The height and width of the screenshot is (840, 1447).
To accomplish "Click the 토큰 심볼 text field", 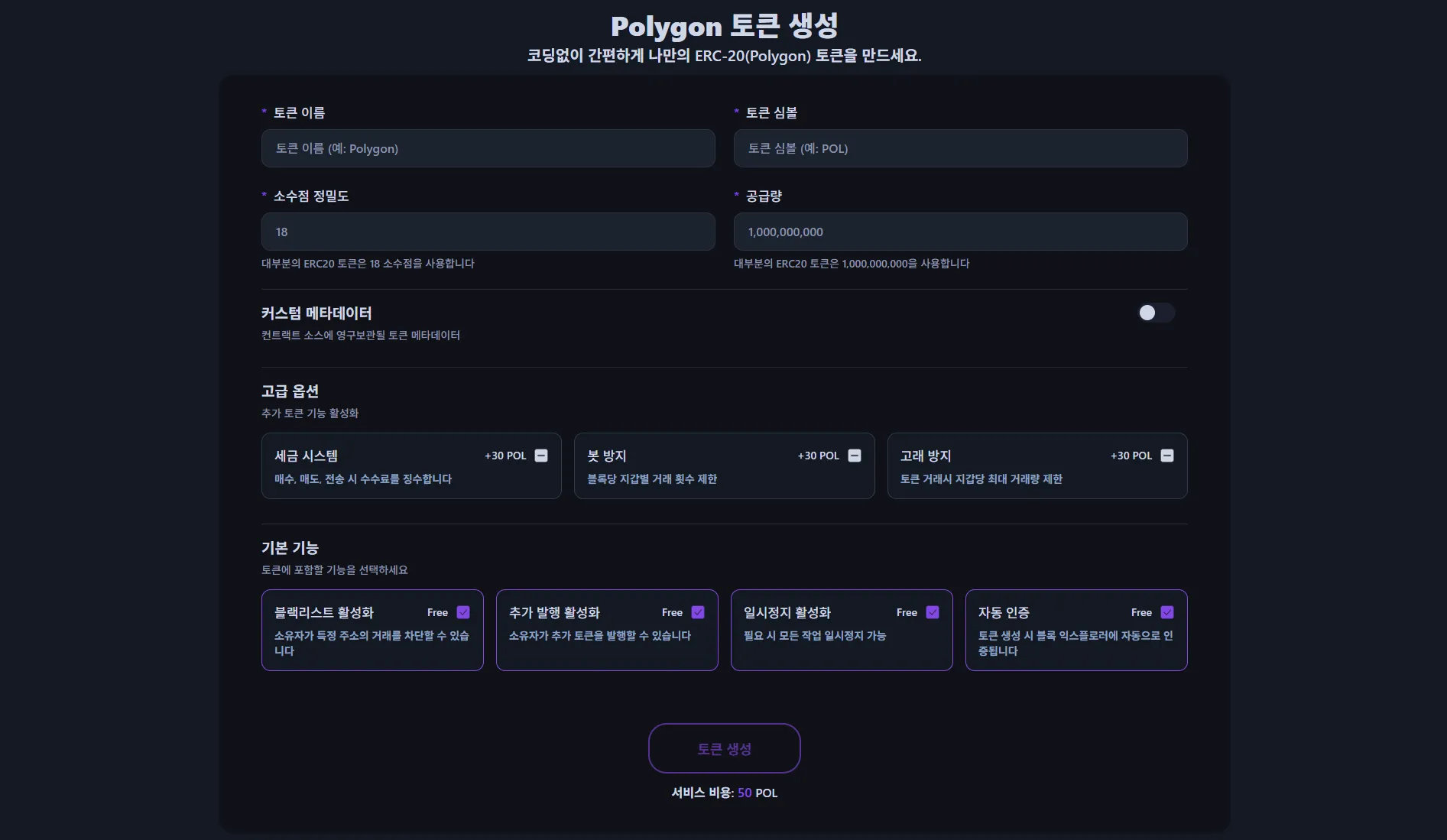I will coord(960,148).
